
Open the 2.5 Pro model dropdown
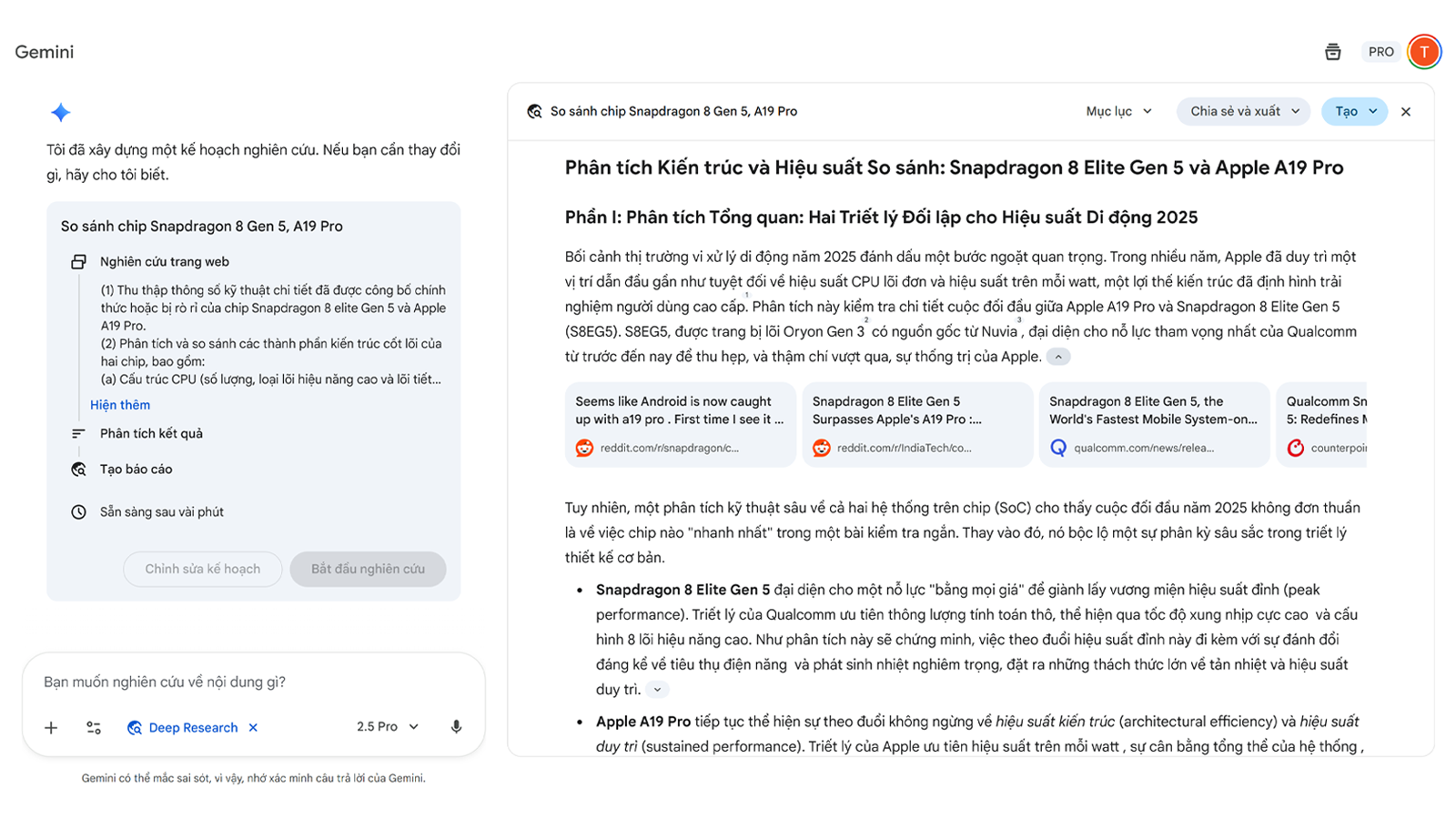click(387, 727)
